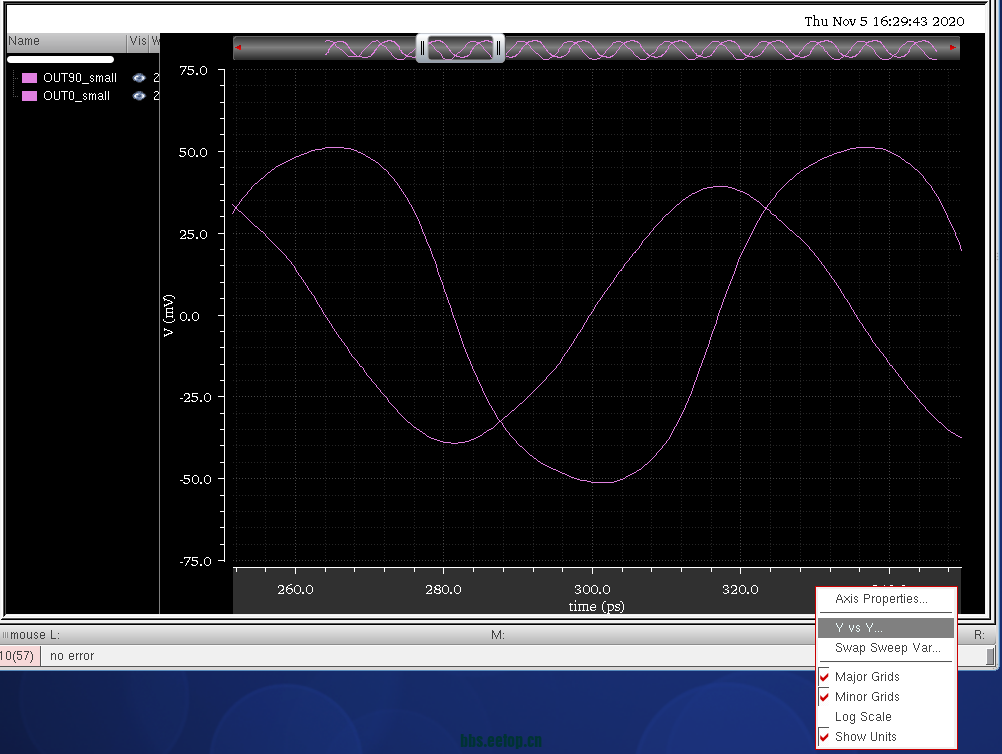The width and height of the screenshot is (1002, 754).
Task: Select Swap Sweep Var... option
Action: tap(887, 648)
